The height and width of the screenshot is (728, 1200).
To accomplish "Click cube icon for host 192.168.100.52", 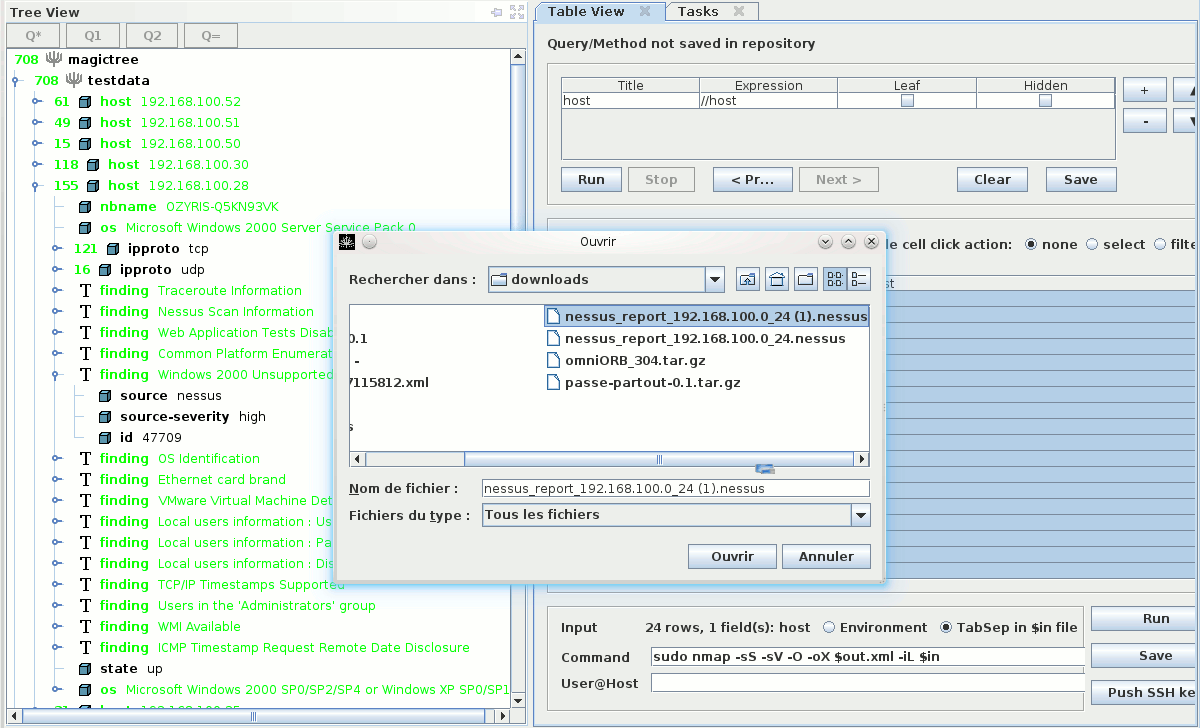I will pos(85,102).
